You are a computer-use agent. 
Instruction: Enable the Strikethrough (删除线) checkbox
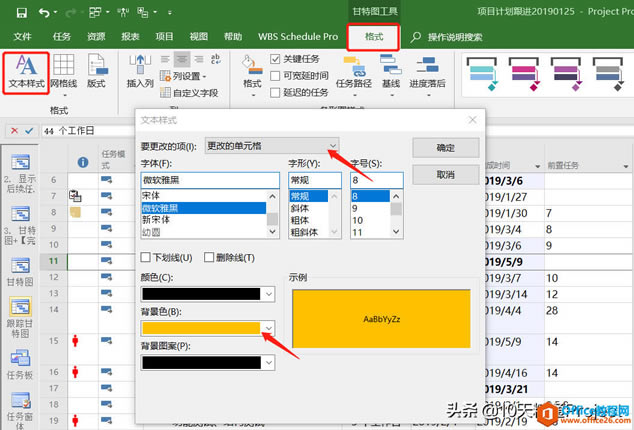coord(209,257)
